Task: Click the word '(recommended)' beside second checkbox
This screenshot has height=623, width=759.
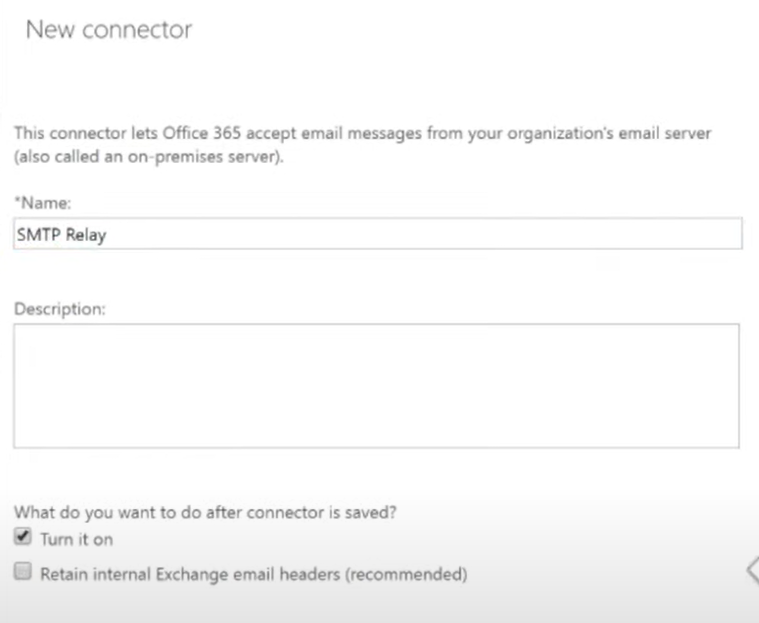Action: coord(406,574)
